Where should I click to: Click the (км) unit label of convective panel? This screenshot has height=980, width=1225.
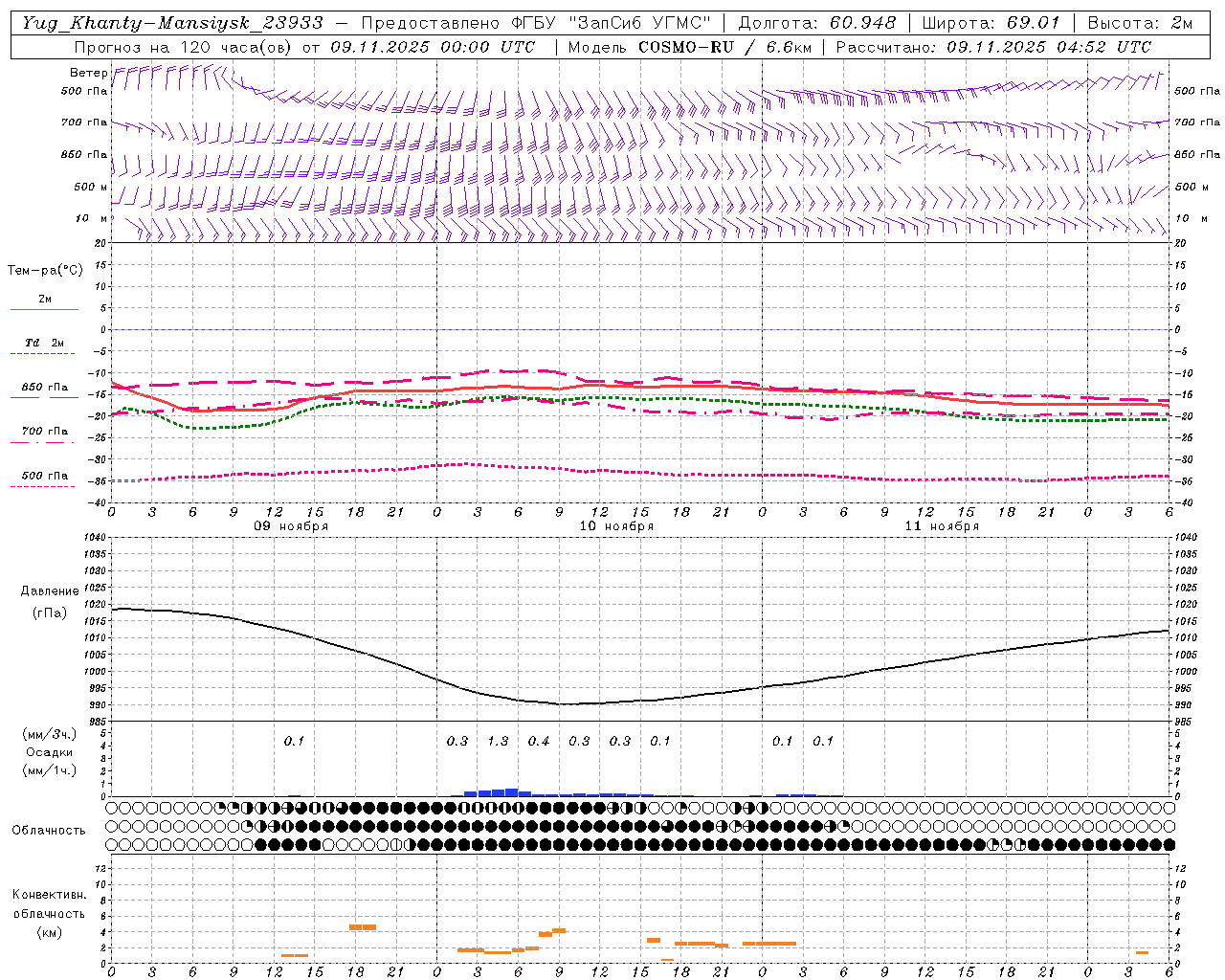tap(49, 932)
